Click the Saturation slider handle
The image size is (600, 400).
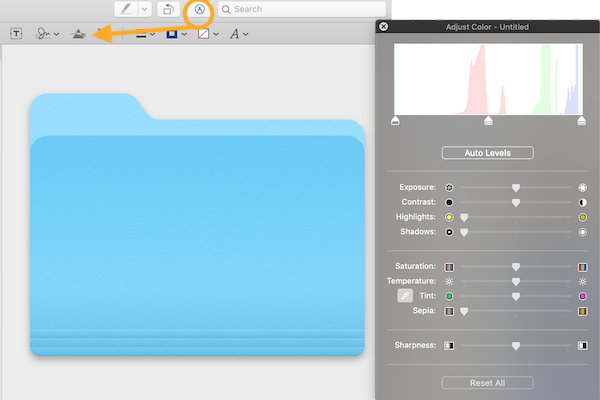(516, 267)
